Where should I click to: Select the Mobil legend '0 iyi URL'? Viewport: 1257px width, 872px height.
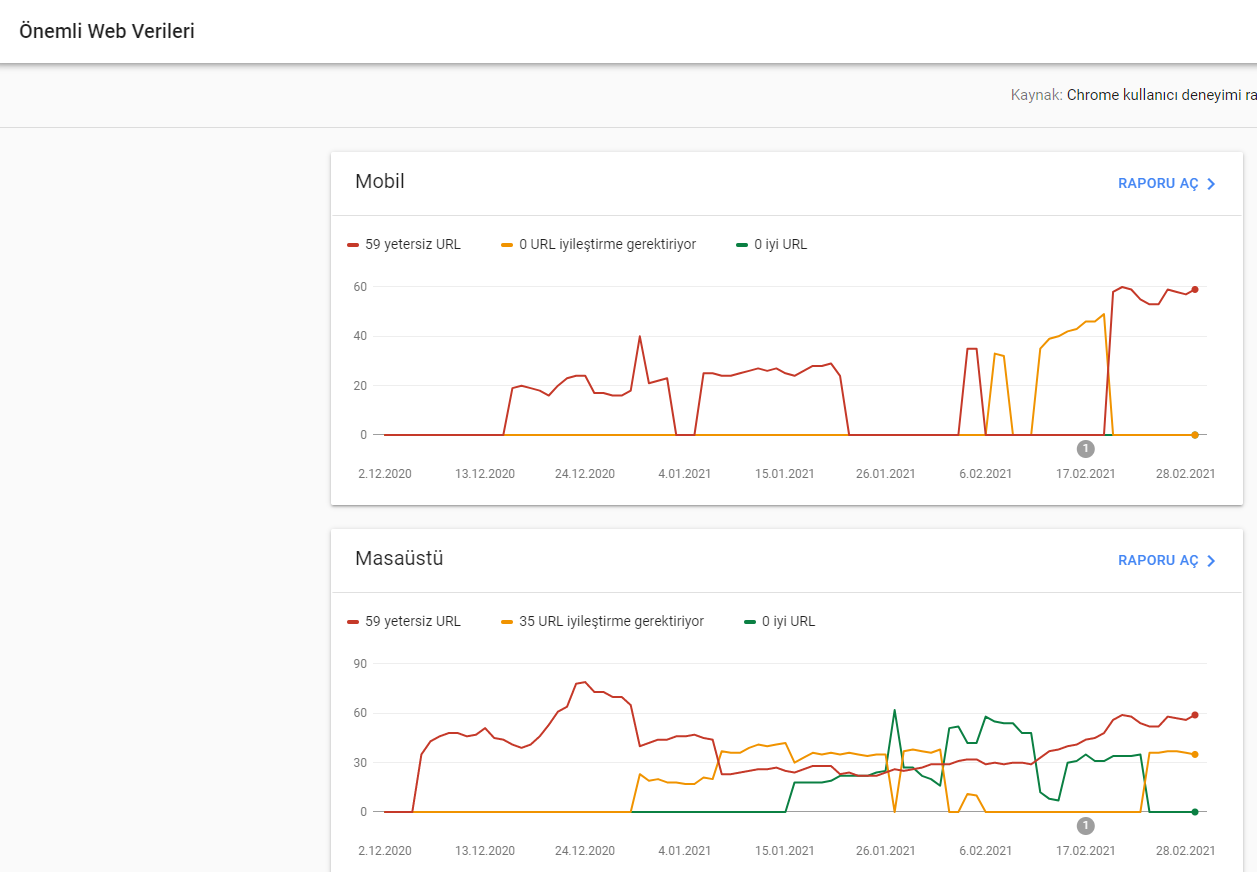(771, 244)
